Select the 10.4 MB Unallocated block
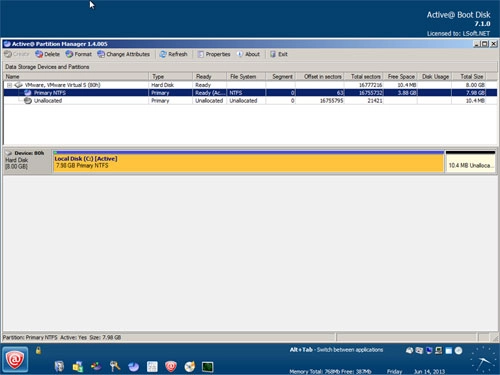 470,162
